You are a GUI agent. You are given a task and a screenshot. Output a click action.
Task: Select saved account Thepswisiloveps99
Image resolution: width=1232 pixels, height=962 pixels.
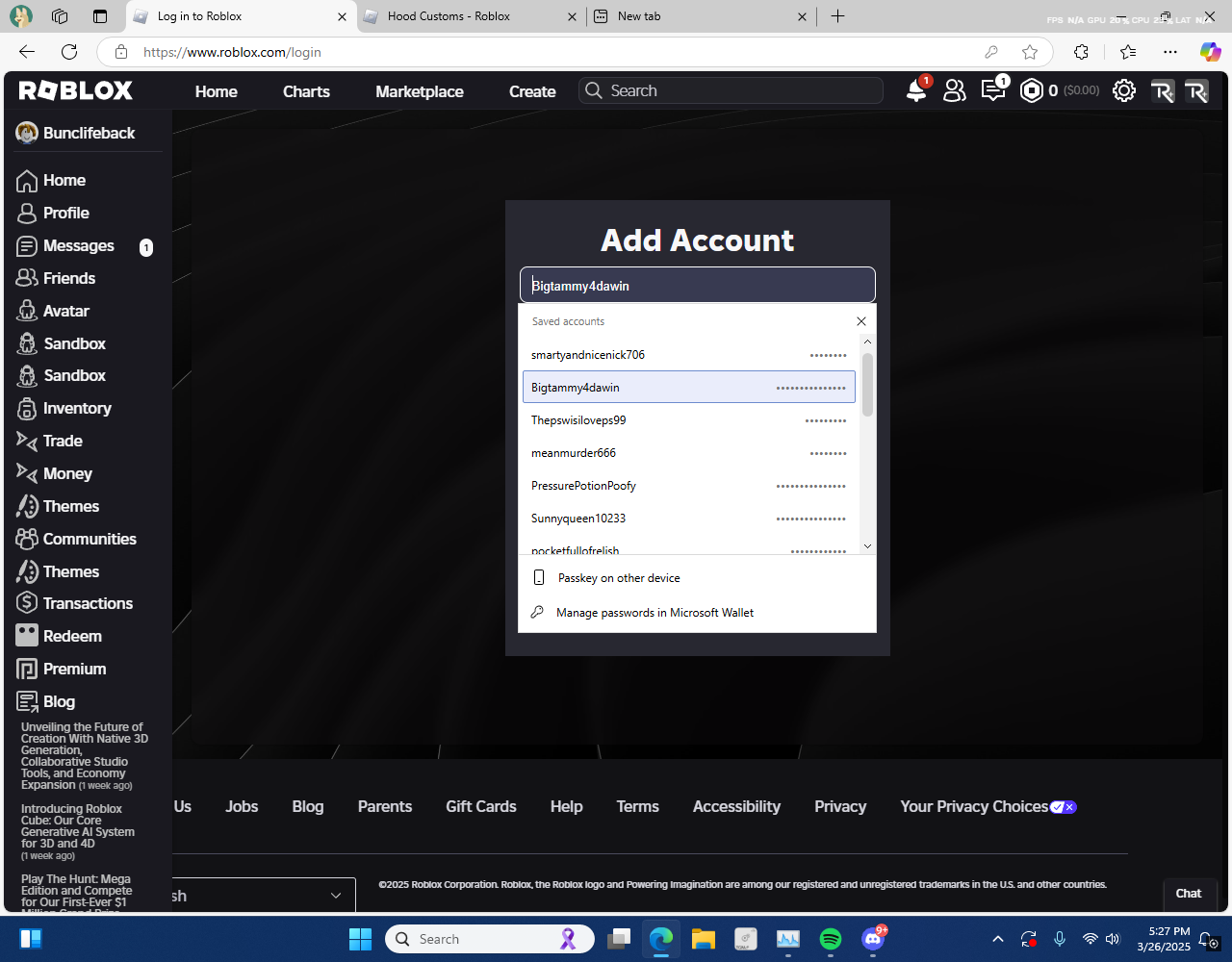688,420
